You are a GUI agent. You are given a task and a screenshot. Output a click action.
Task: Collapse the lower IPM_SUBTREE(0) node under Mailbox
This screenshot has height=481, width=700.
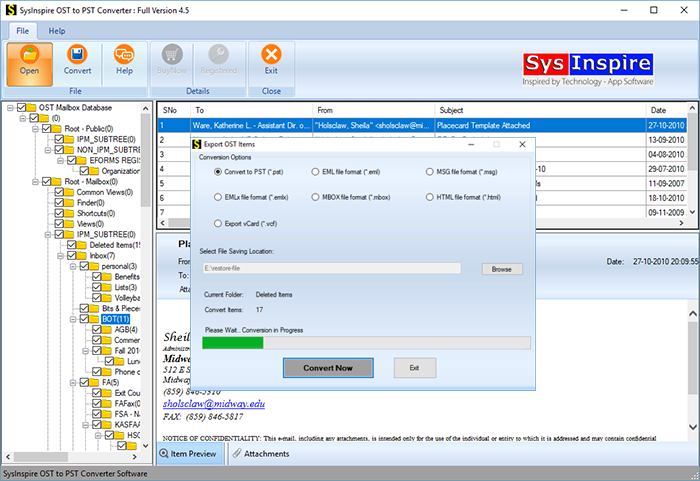point(48,235)
